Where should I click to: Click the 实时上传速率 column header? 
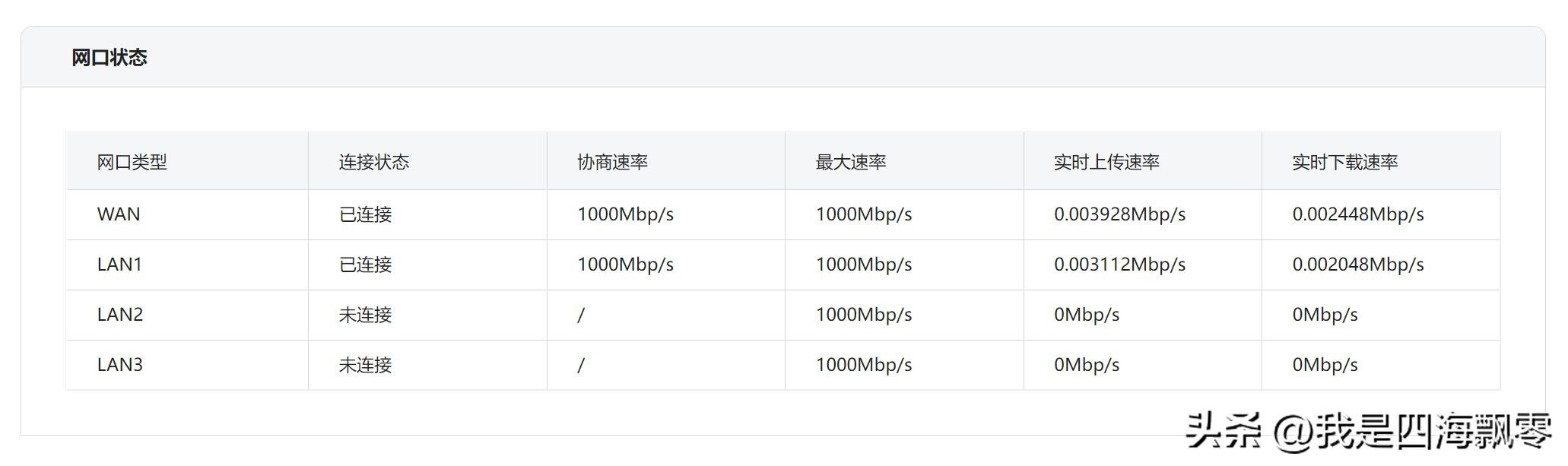(x=1106, y=162)
